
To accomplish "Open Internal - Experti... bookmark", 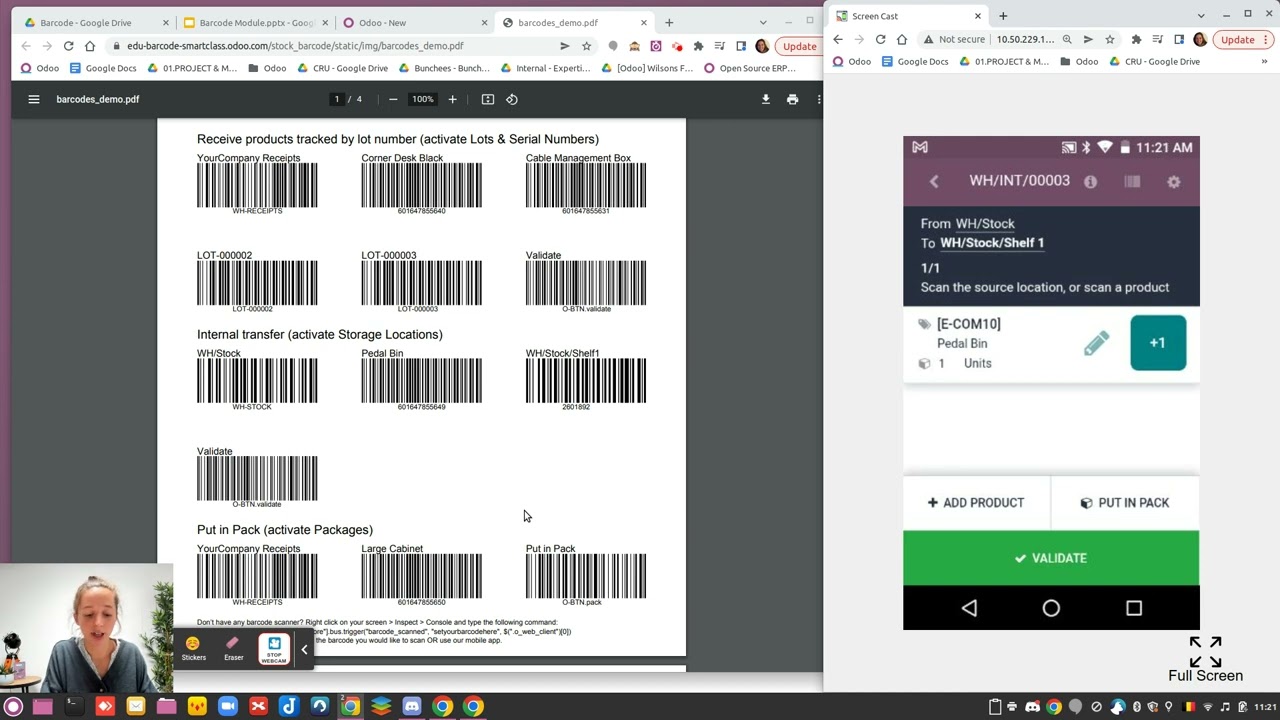I will click(x=546, y=68).
